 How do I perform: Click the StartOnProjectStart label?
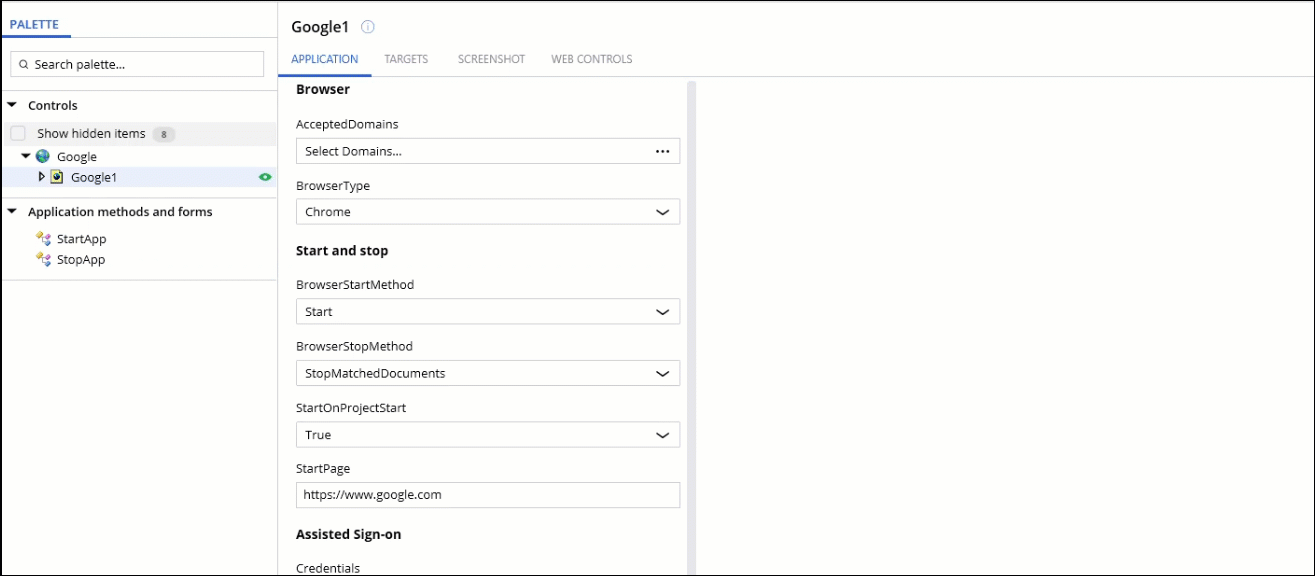click(x=351, y=408)
